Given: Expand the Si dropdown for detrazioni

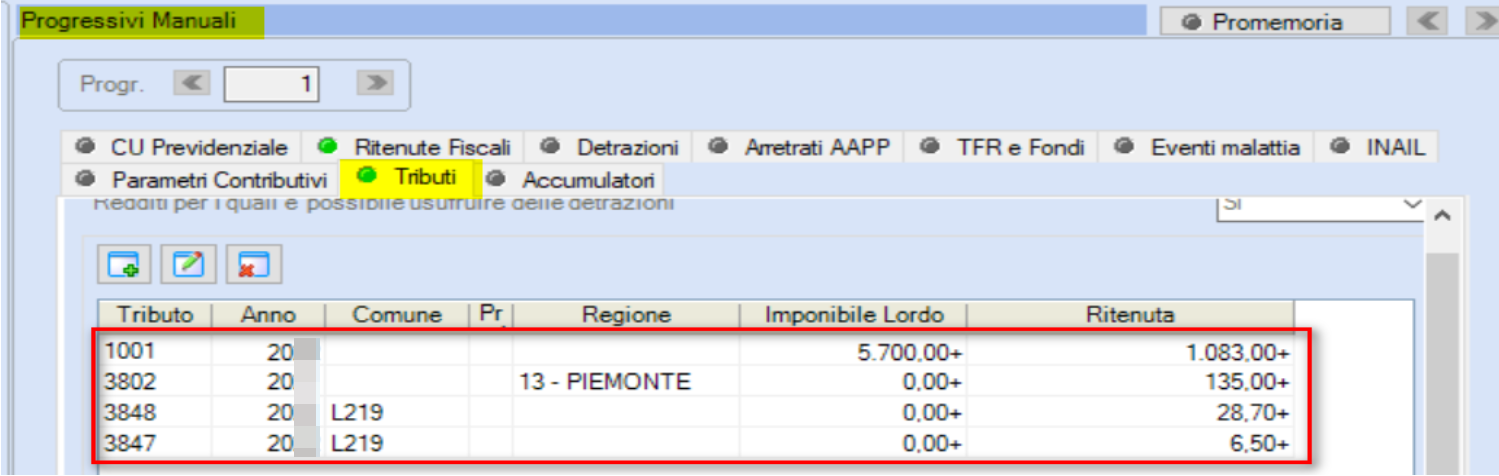Looking at the screenshot, I should [1413, 205].
